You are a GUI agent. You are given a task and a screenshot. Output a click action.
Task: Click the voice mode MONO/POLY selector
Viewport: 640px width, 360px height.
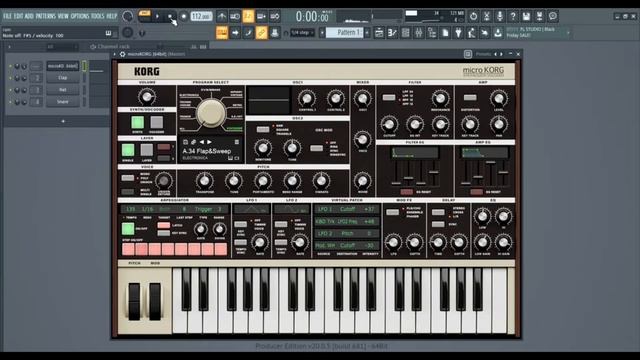click(x=128, y=178)
